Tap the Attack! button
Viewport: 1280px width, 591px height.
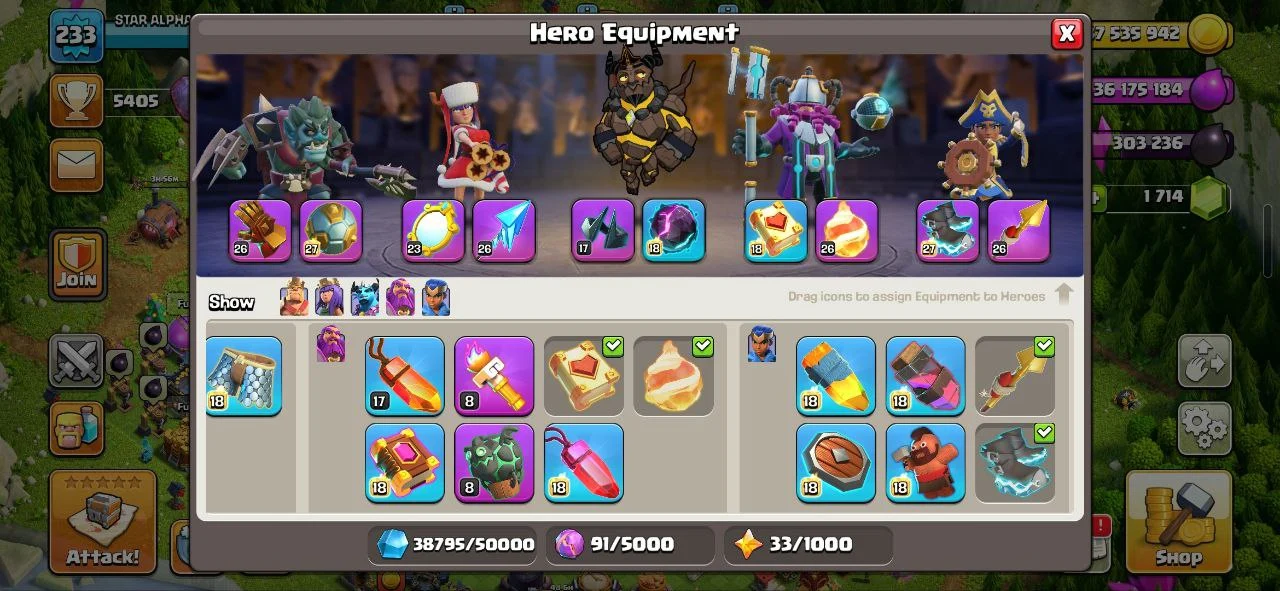coord(103,522)
